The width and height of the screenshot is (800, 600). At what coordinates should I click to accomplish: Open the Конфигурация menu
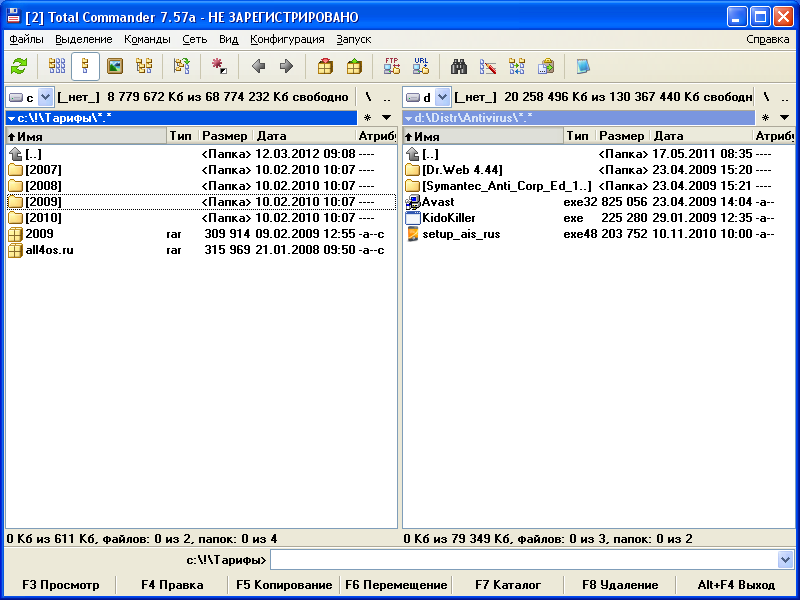click(287, 39)
